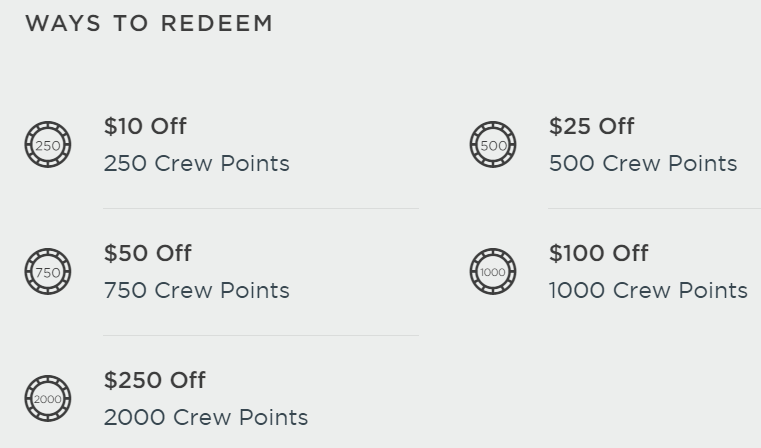Click the 1000 Crew Points text
The height and width of the screenshot is (448, 761).
click(647, 290)
